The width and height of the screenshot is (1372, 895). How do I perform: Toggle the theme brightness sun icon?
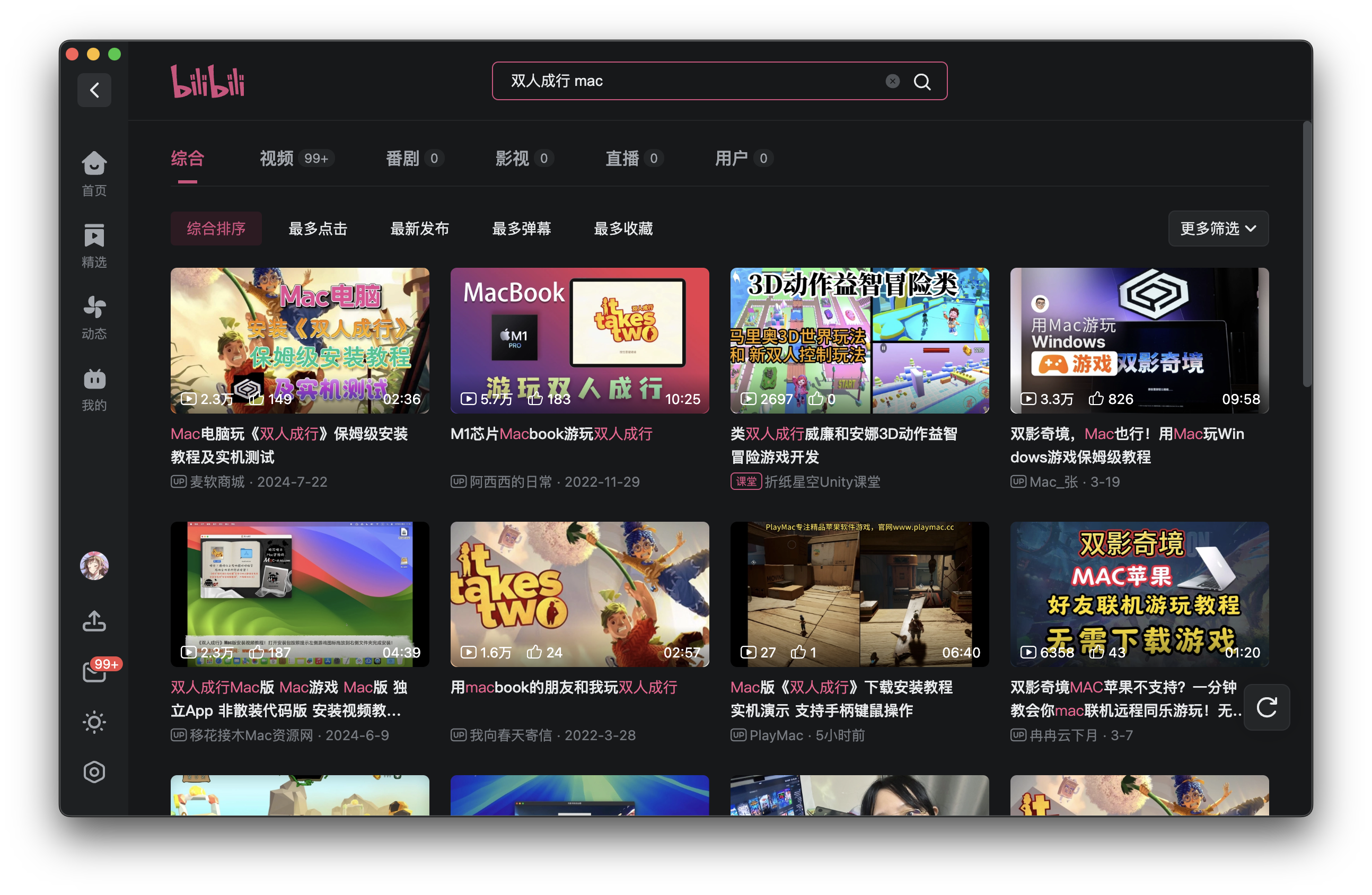(94, 722)
